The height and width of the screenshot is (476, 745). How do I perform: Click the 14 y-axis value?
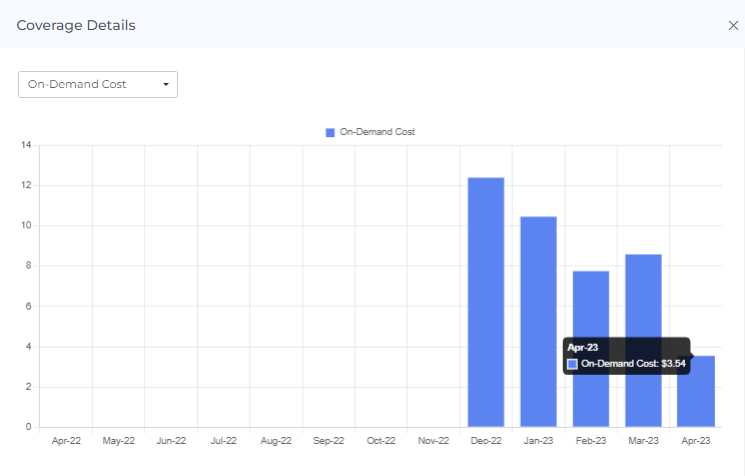26,145
